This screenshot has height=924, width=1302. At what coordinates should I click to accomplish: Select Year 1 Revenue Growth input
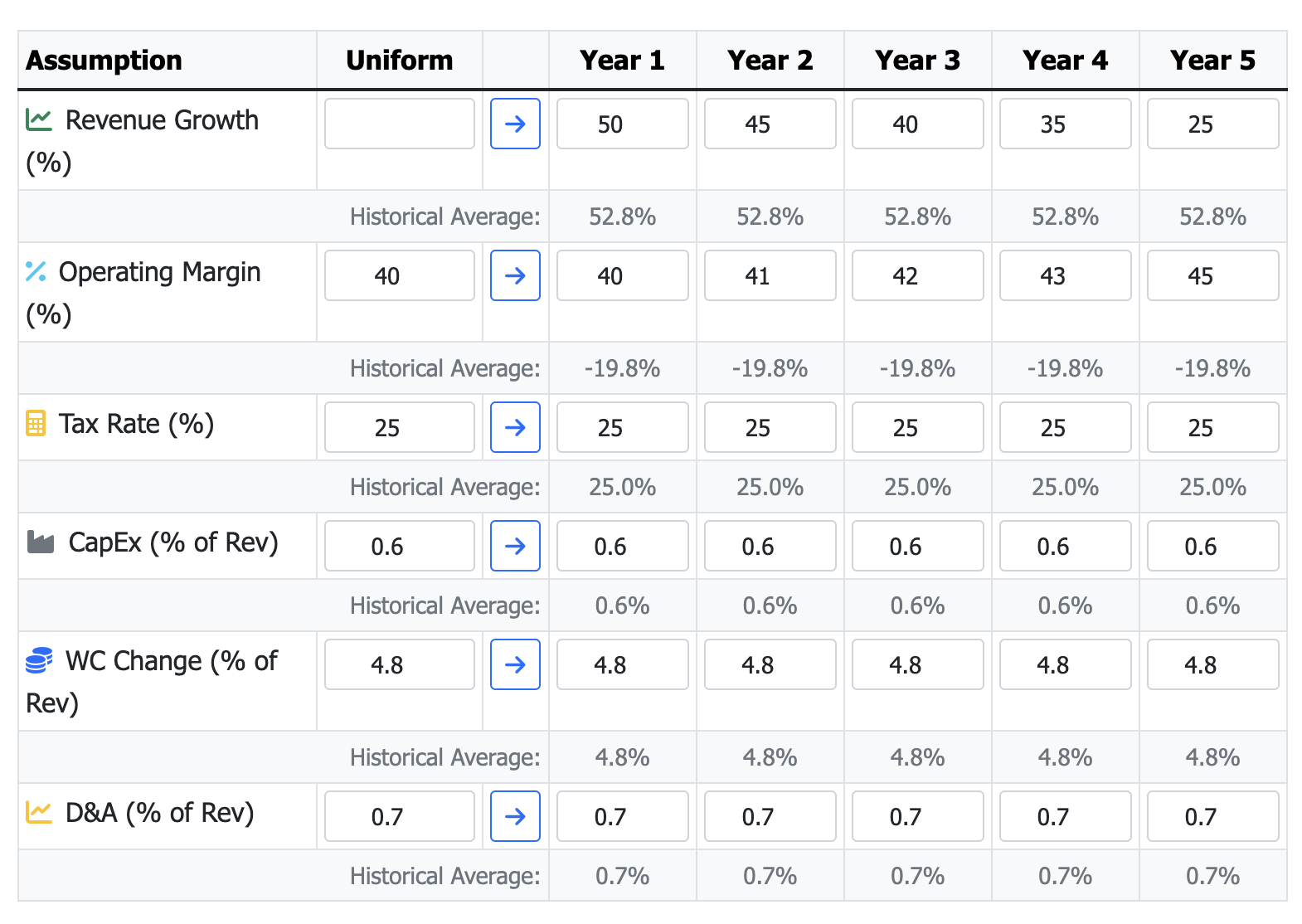point(622,124)
